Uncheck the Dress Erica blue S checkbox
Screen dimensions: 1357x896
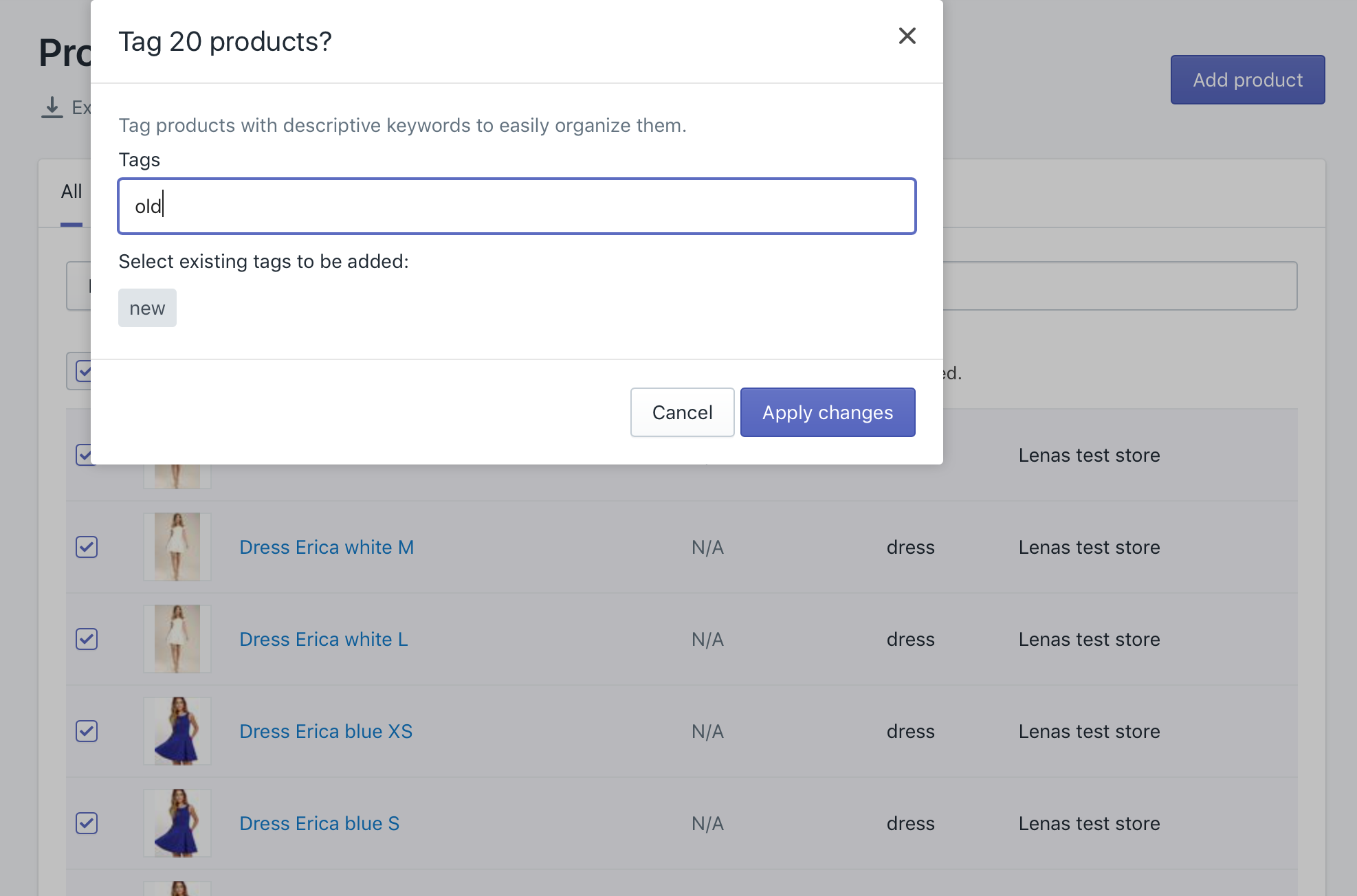[x=87, y=823]
